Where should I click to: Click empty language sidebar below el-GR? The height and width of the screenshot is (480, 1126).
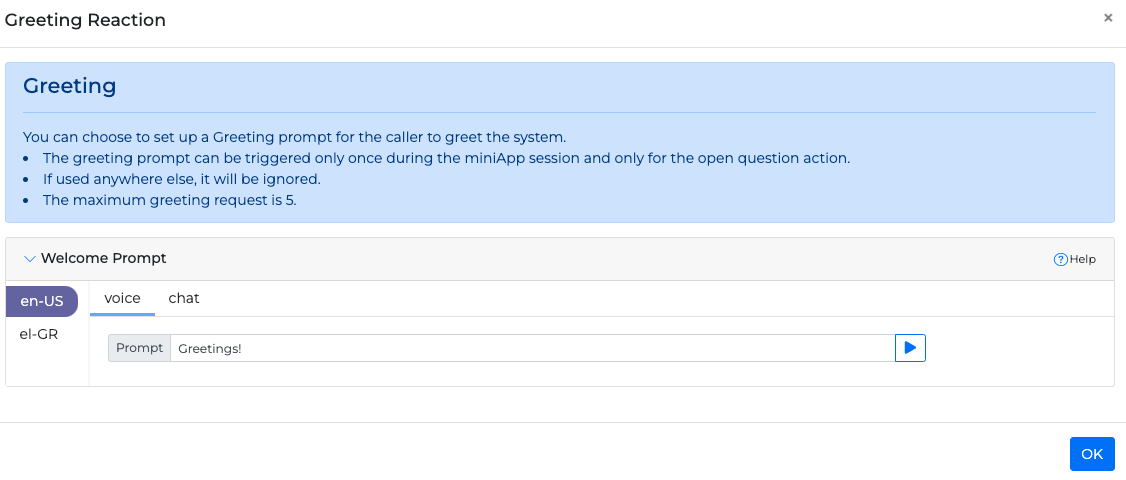click(46, 366)
